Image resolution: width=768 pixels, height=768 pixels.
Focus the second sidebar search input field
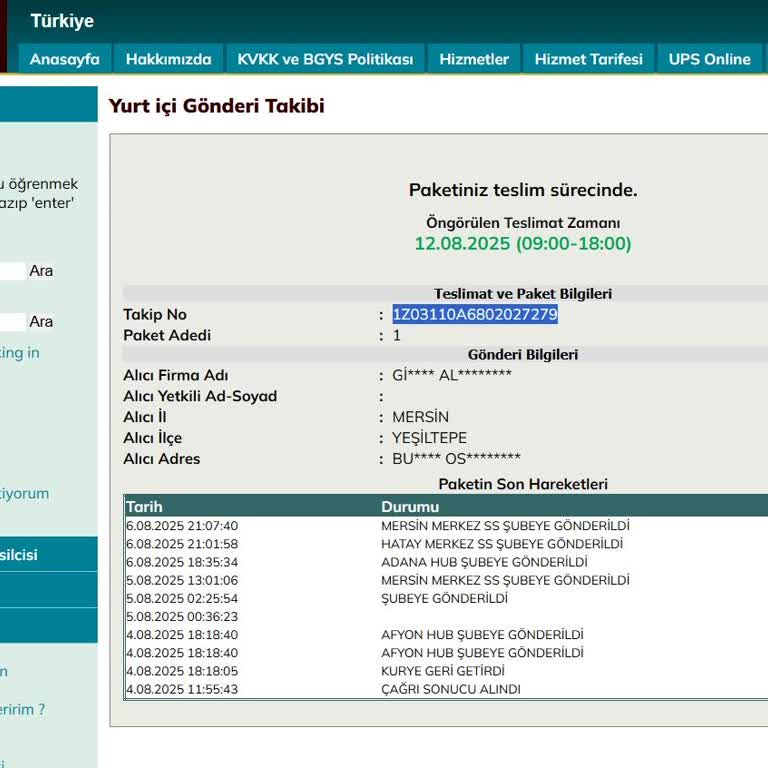12,322
